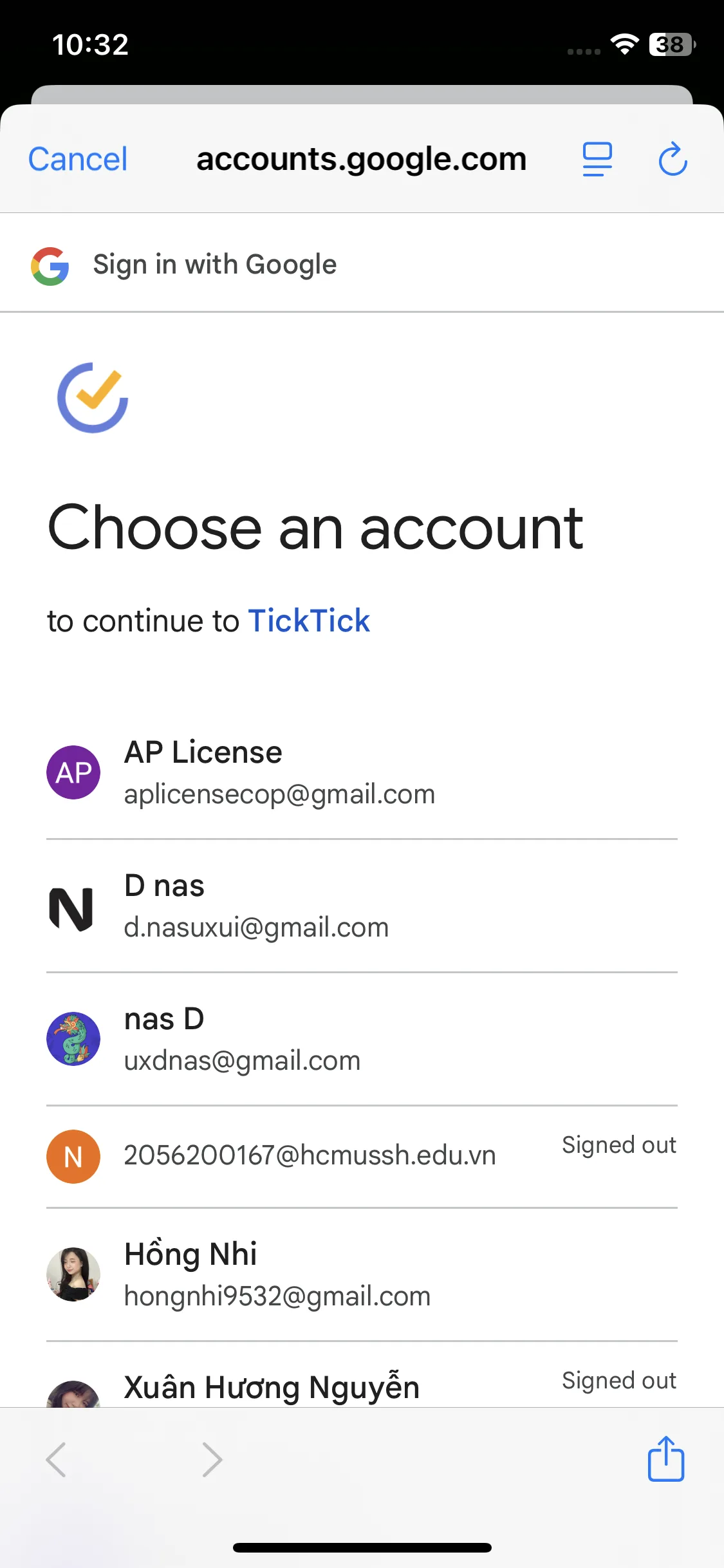Tap the Google logo icon

(x=50, y=266)
